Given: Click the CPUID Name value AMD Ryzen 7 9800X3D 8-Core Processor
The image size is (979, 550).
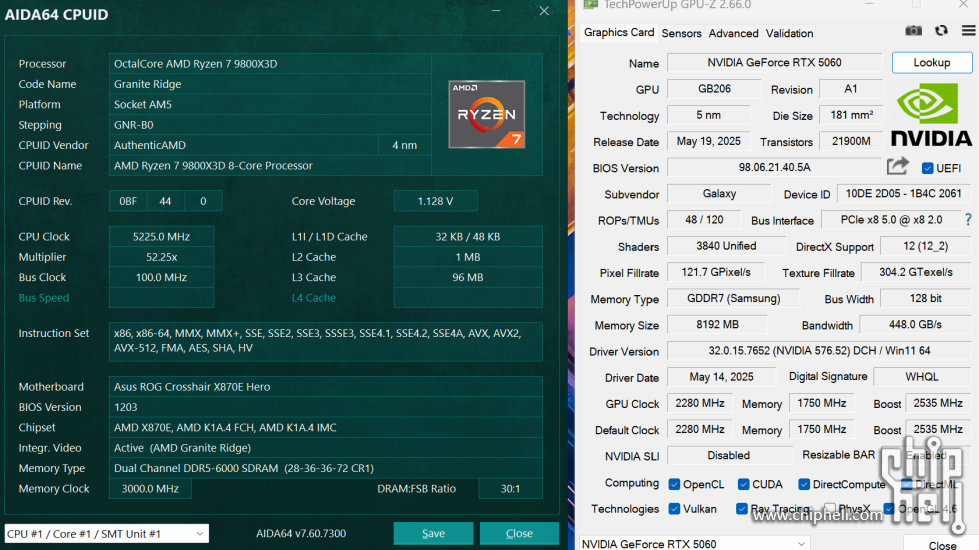Looking at the screenshot, I should click(x=270, y=165).
